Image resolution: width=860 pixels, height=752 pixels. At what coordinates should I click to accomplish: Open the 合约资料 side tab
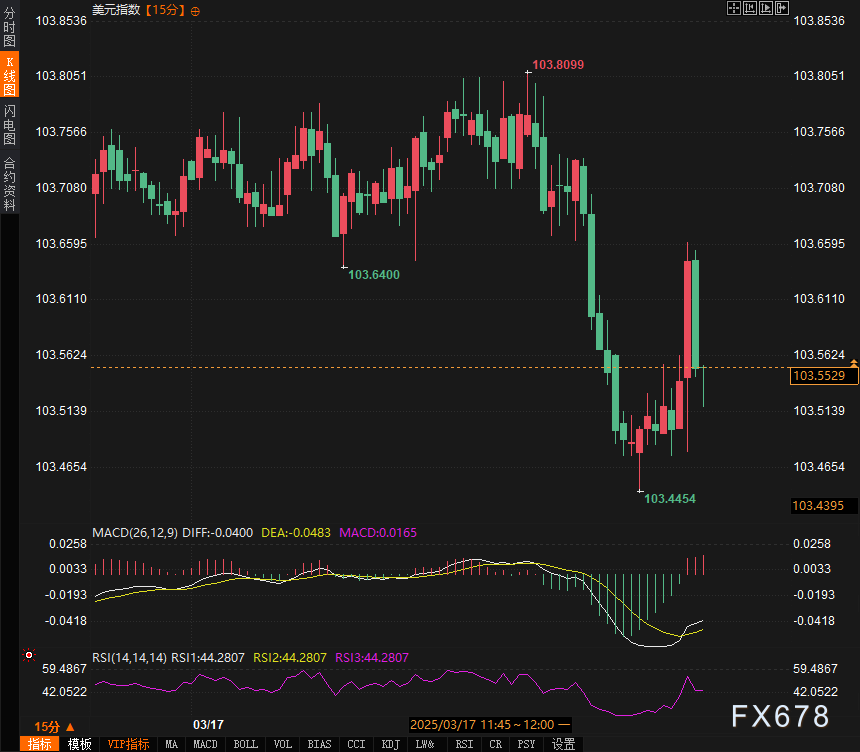[x=9, y=183]
